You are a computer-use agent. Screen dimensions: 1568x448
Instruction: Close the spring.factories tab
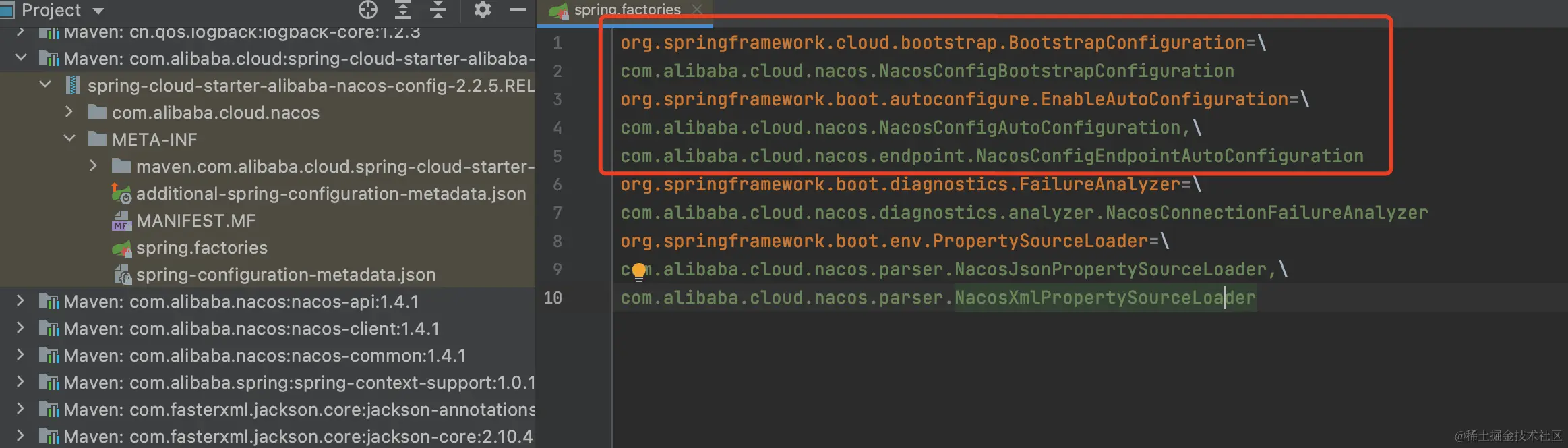point(697,9)
